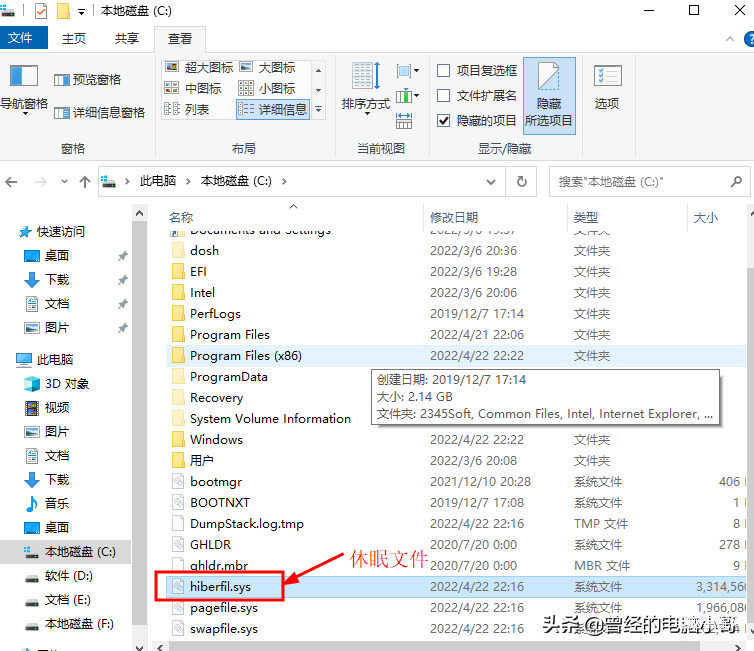Open the quick access toolbar dropdown
Viewport: 754px width, 651px height.
(82, 12)
